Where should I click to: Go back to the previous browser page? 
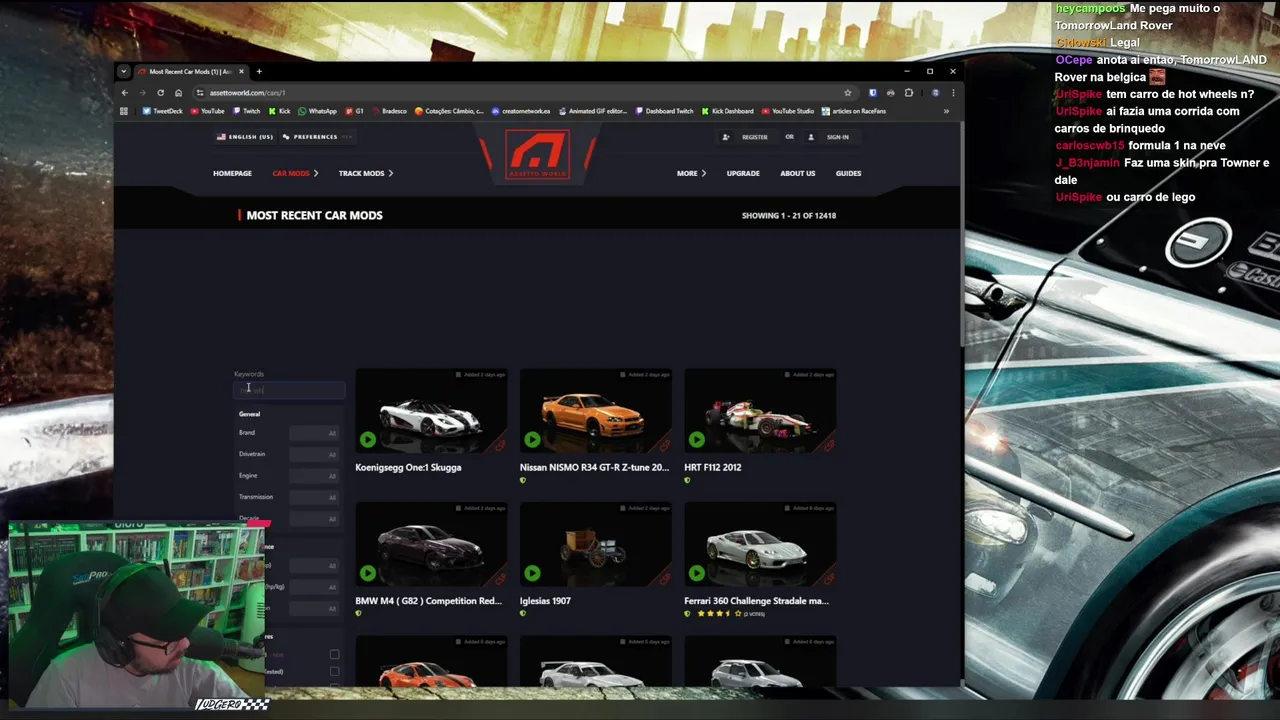click(125, 93)
